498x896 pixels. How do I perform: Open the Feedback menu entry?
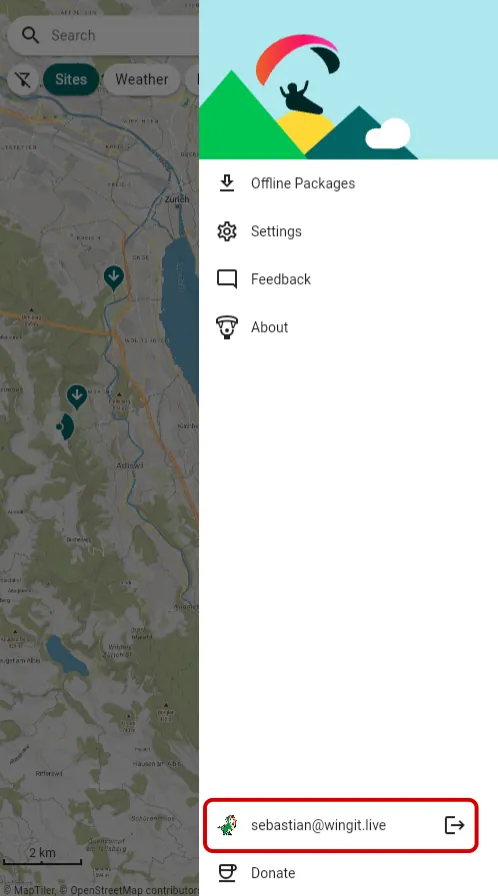pos(348,279)
